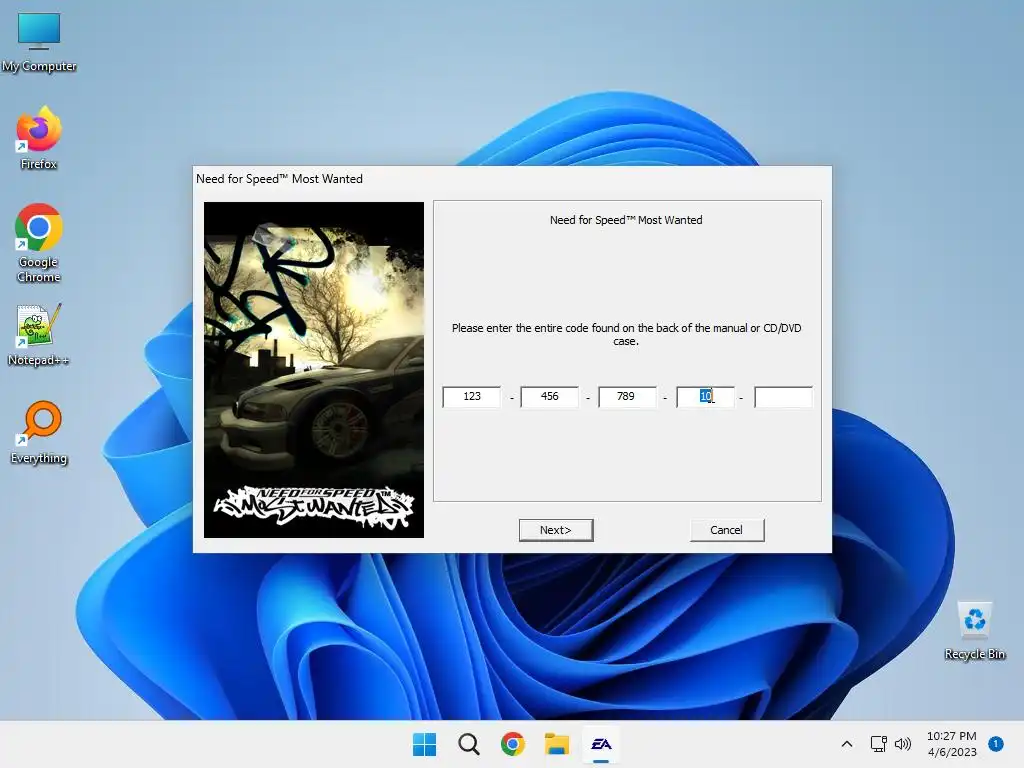Cancel the Need for Speed installer
This screenshot has height=768, width=1024.
coord(726,530)
